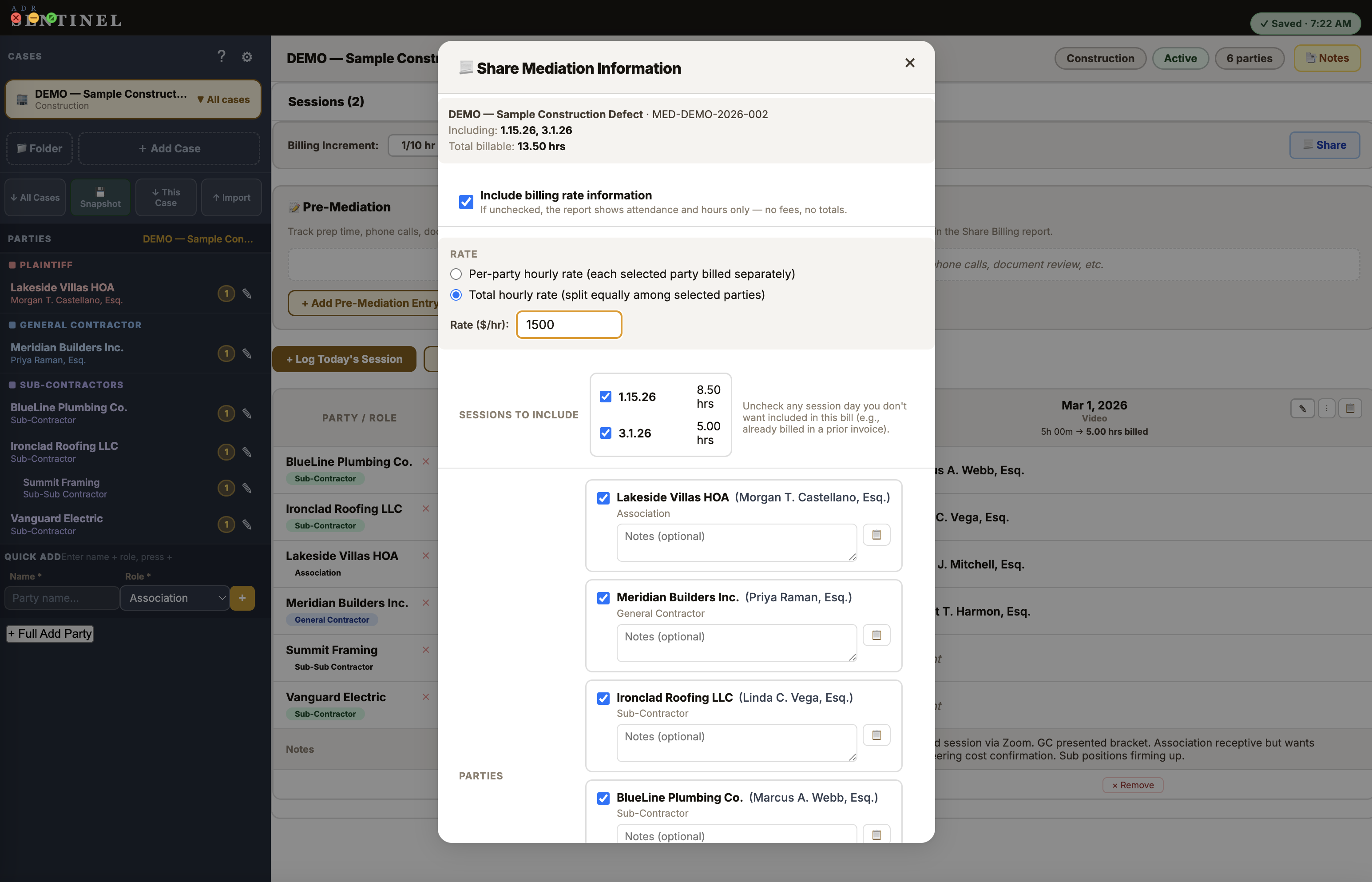This screenshot has width=1372, height=882.
Task: Open the help question mark icon
Action: click(222, 56)
